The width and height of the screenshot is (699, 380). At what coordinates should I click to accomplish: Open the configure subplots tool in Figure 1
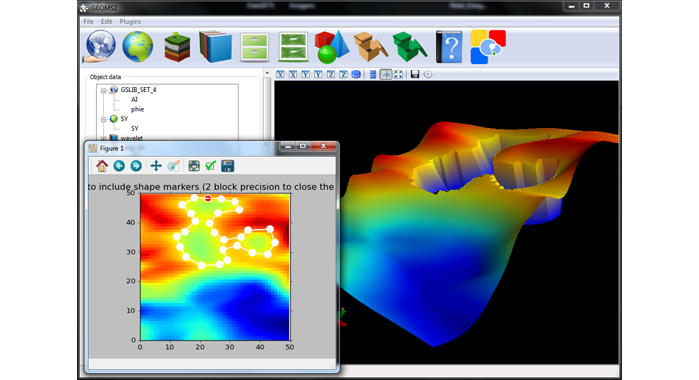pyautogui.click(x=194, y=166)
